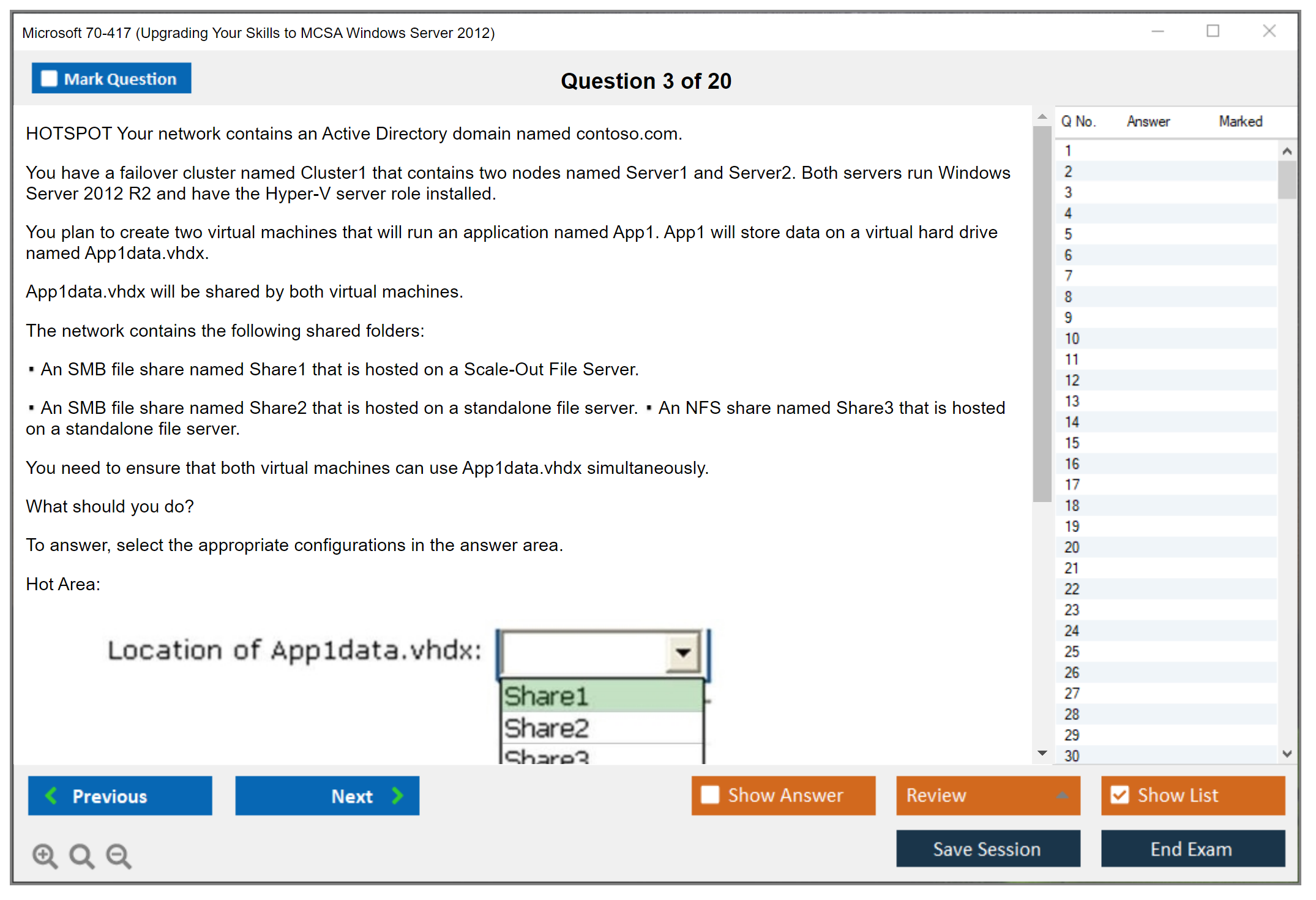Tick the Mark Question checkbox

[x=49, y=78]
